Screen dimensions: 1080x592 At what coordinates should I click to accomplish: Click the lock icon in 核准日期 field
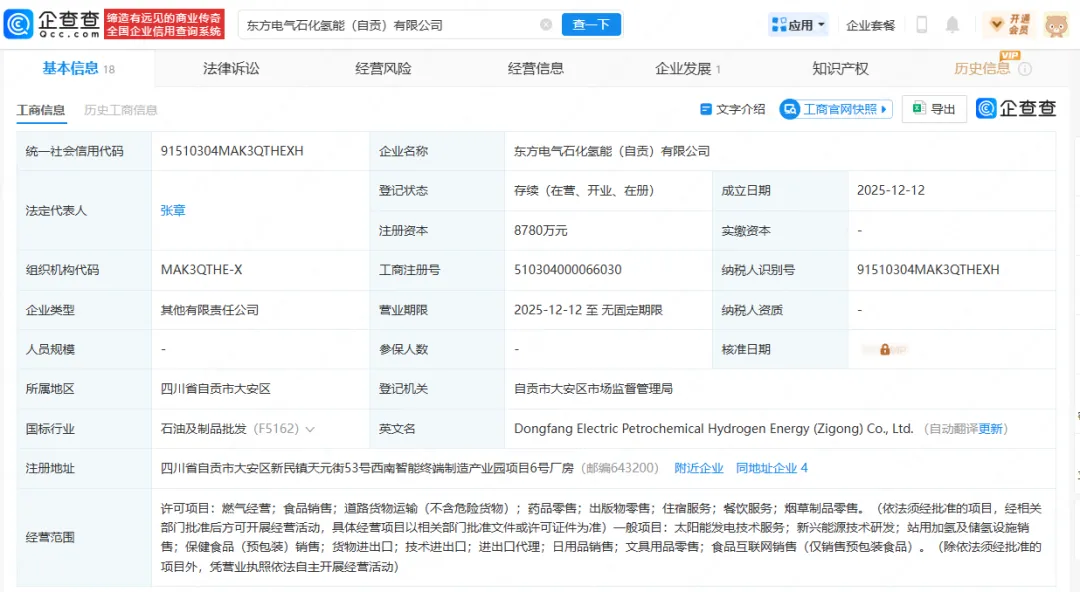[x=885, y=350]
